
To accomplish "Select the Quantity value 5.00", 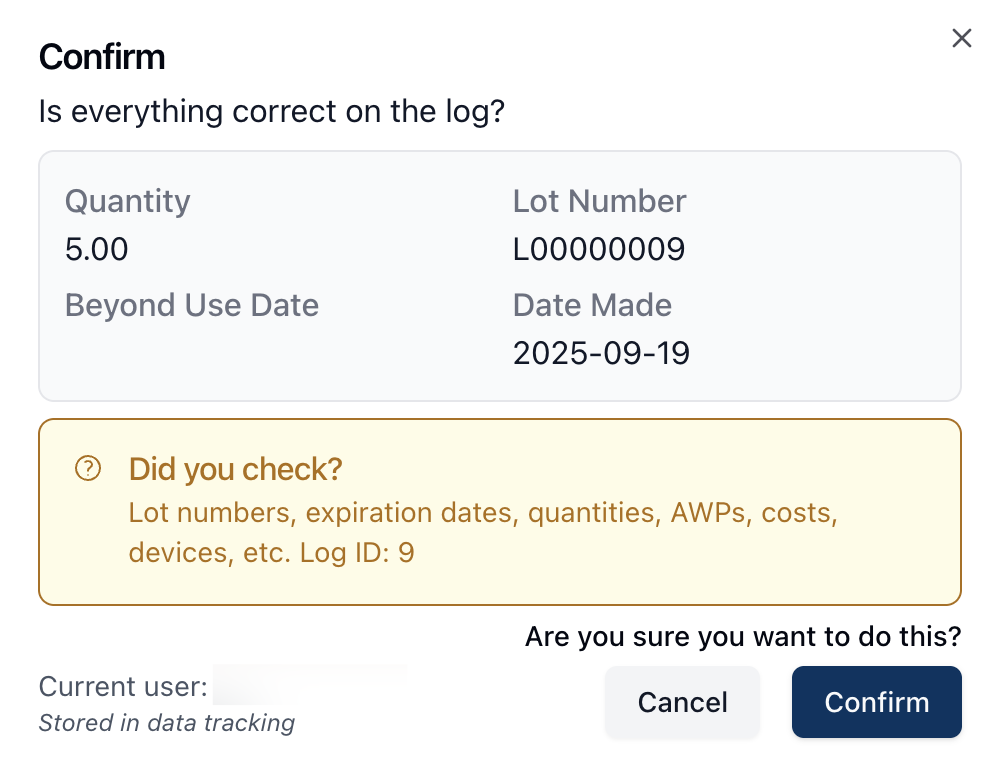I will tap(97, 249).
